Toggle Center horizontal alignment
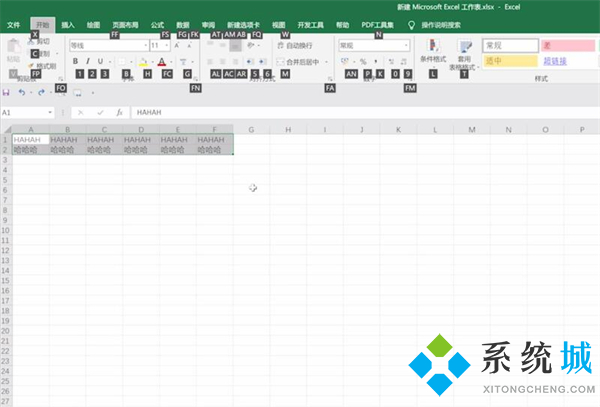The width and height of the screenshot is (600, 407). point(222,61)
